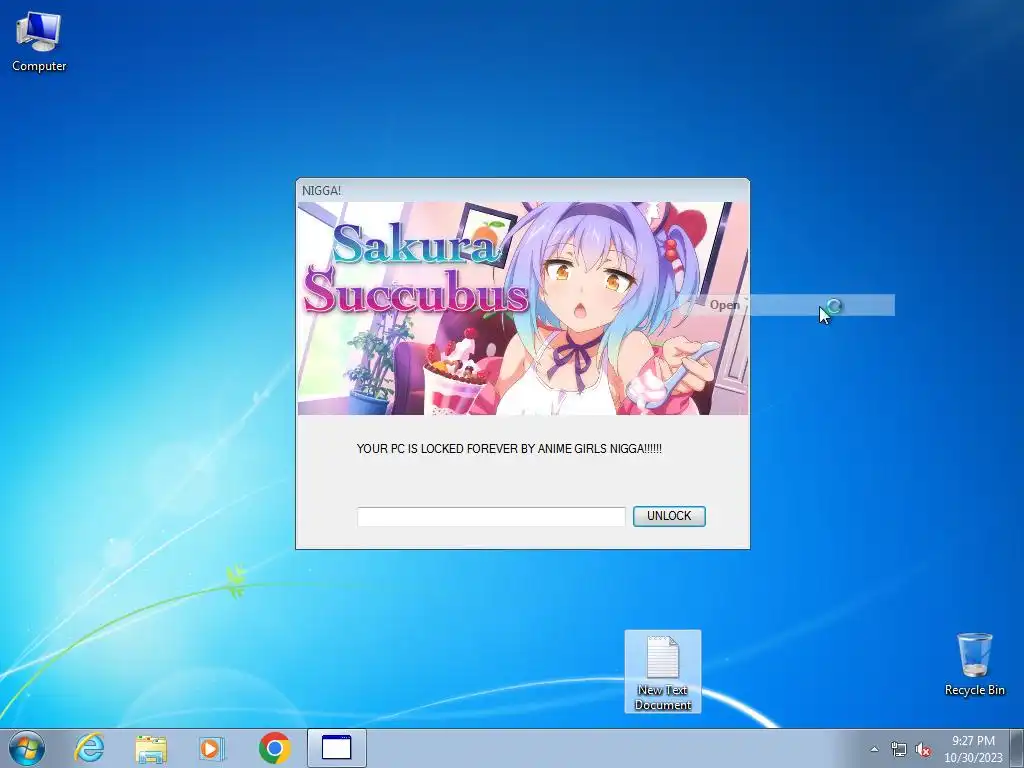Open Windows Explorer from taskbar
1024x768 pixels.
151,748
